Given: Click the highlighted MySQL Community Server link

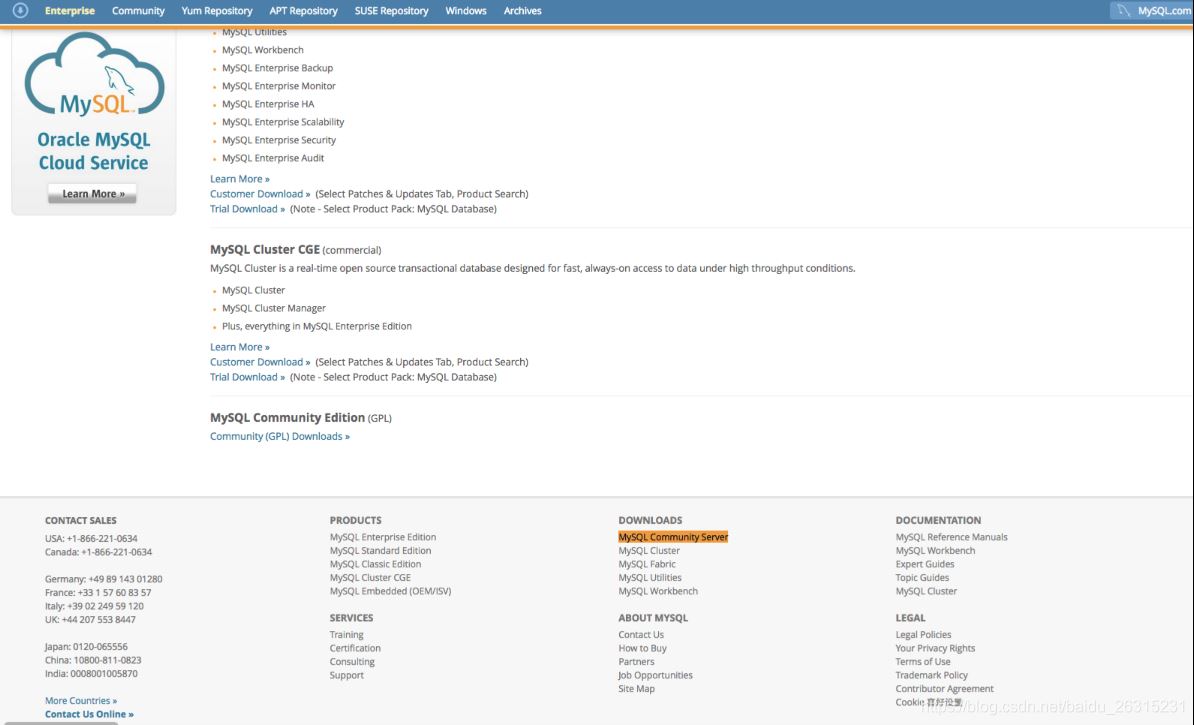Looking at the screenshot, I should point(673,537).
